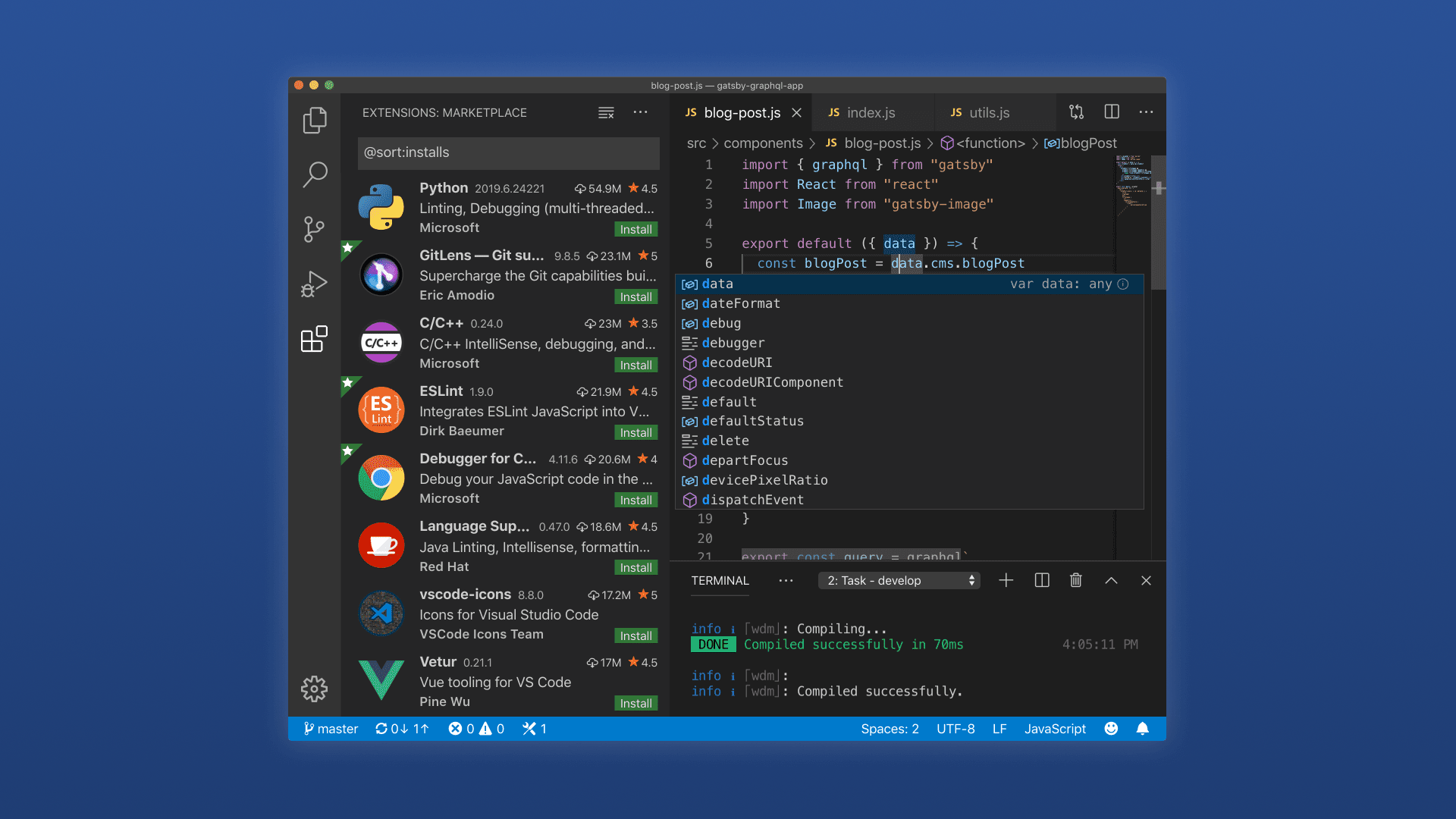Kill the terminal using the trash icon

point(1075,580)
